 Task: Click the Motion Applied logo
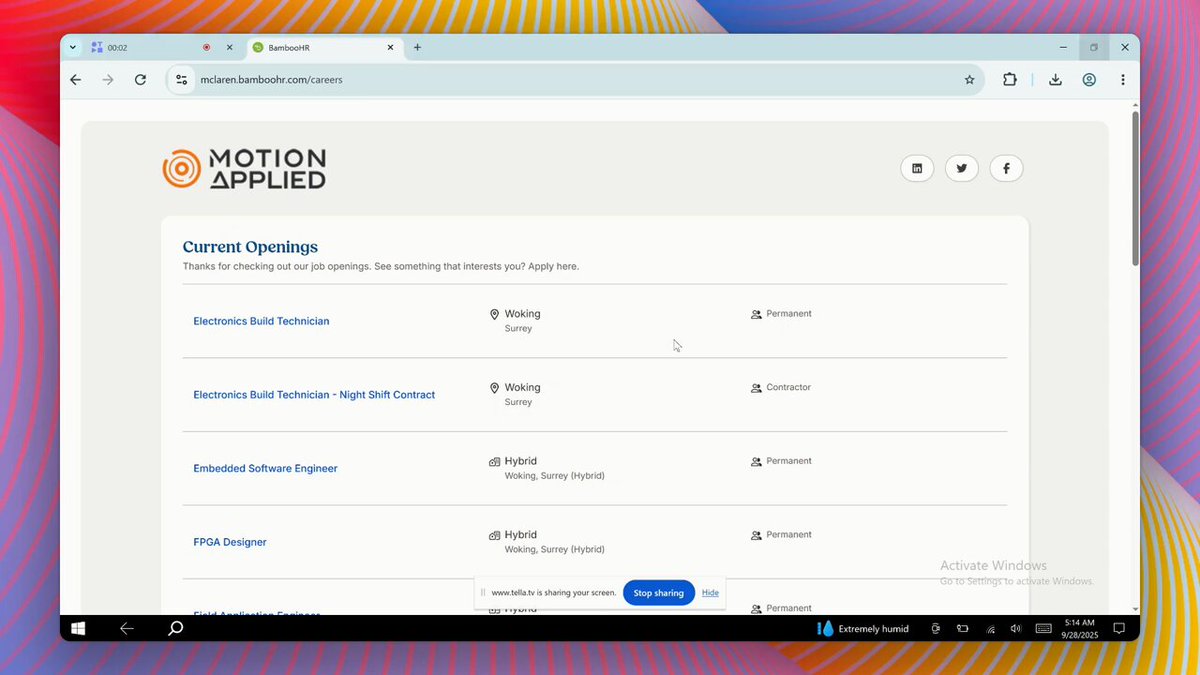click(x=244, y=169)
